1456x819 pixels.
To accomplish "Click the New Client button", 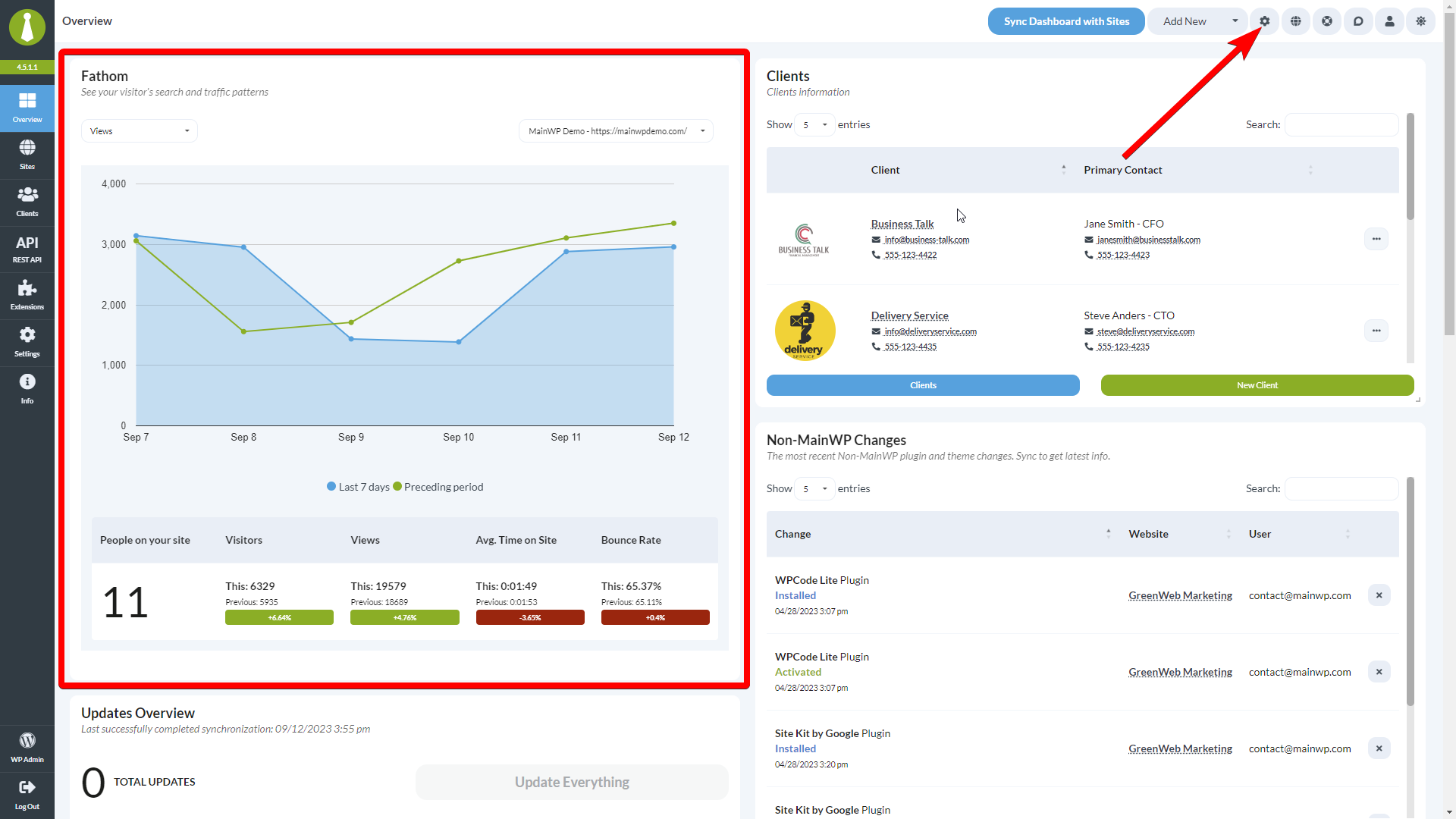I will point(1257,385).
